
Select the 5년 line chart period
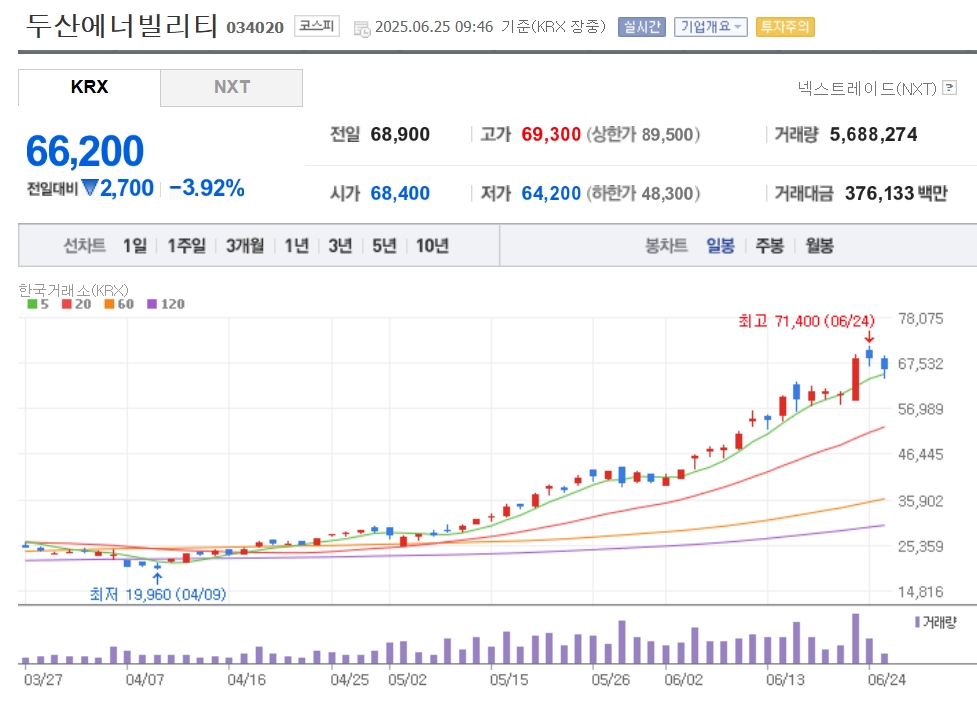(x=384, y=246)
